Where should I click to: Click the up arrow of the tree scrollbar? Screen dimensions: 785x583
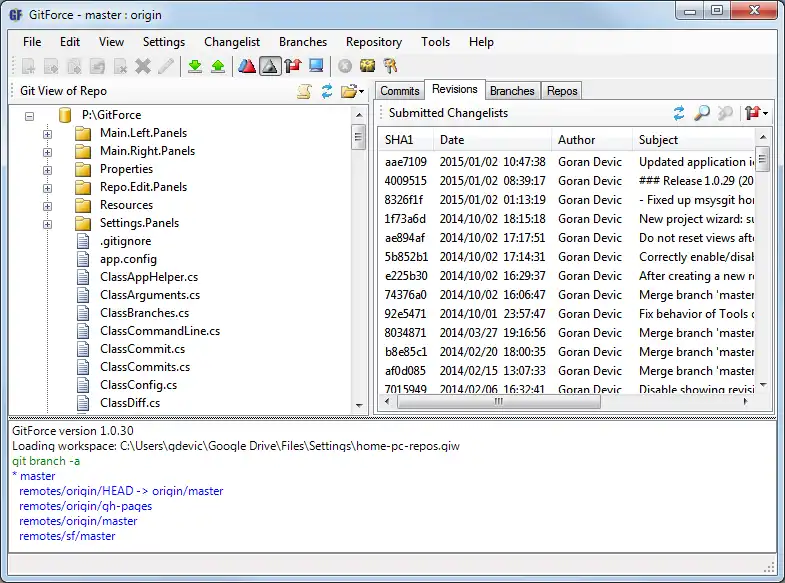click(x=359, y=116)
